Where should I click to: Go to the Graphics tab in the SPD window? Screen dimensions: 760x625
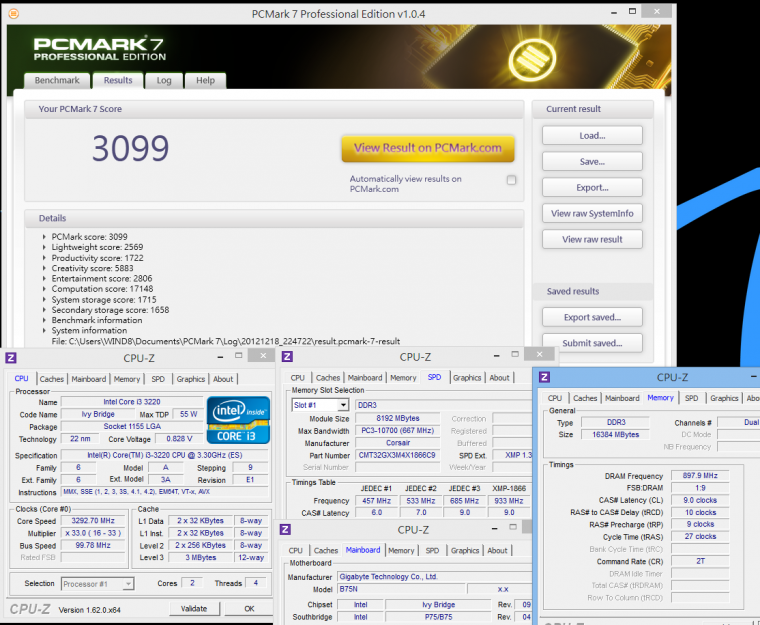tap(466, 378)
